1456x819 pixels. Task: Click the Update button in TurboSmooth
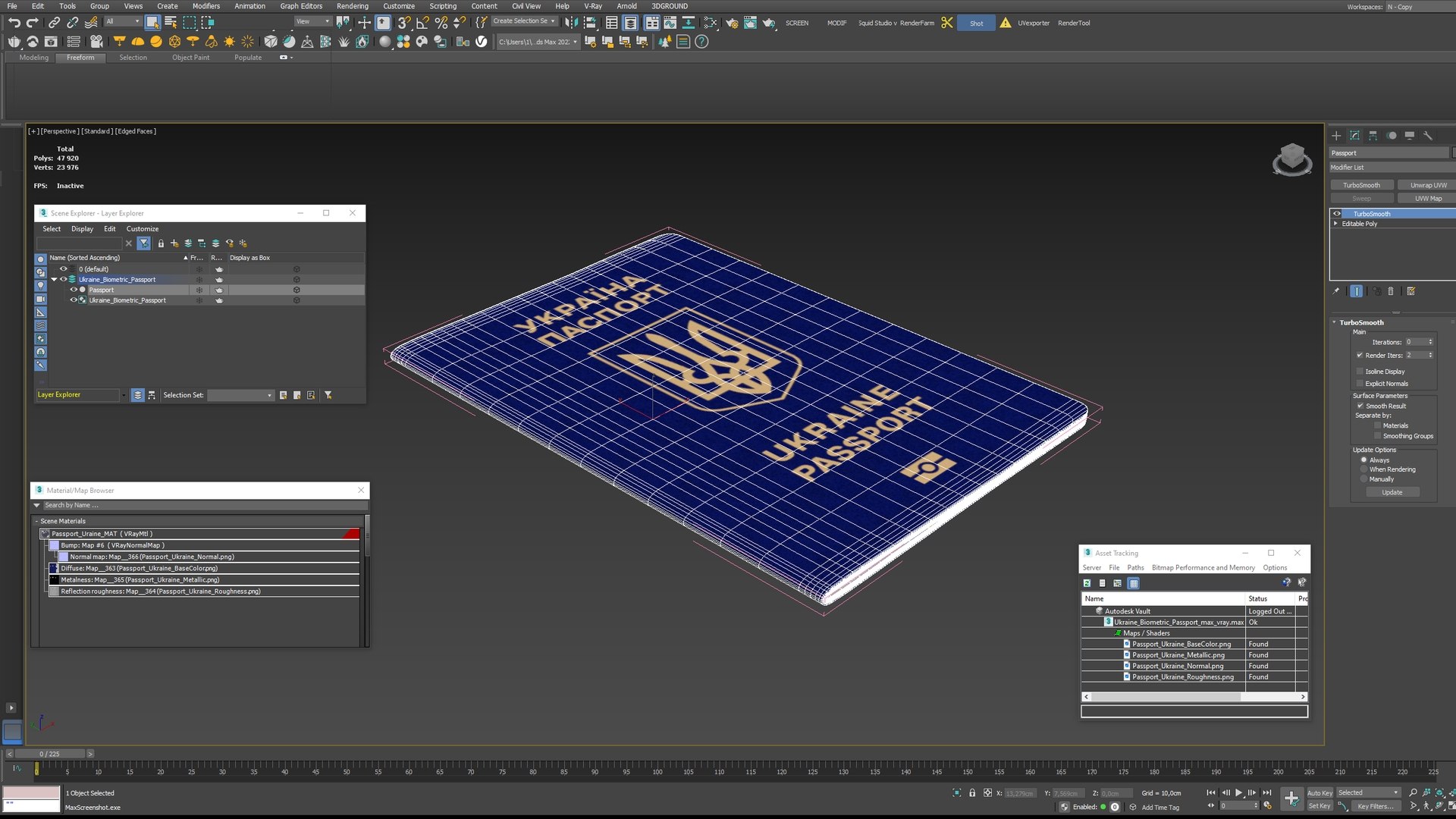click(x=1392, y=492)
